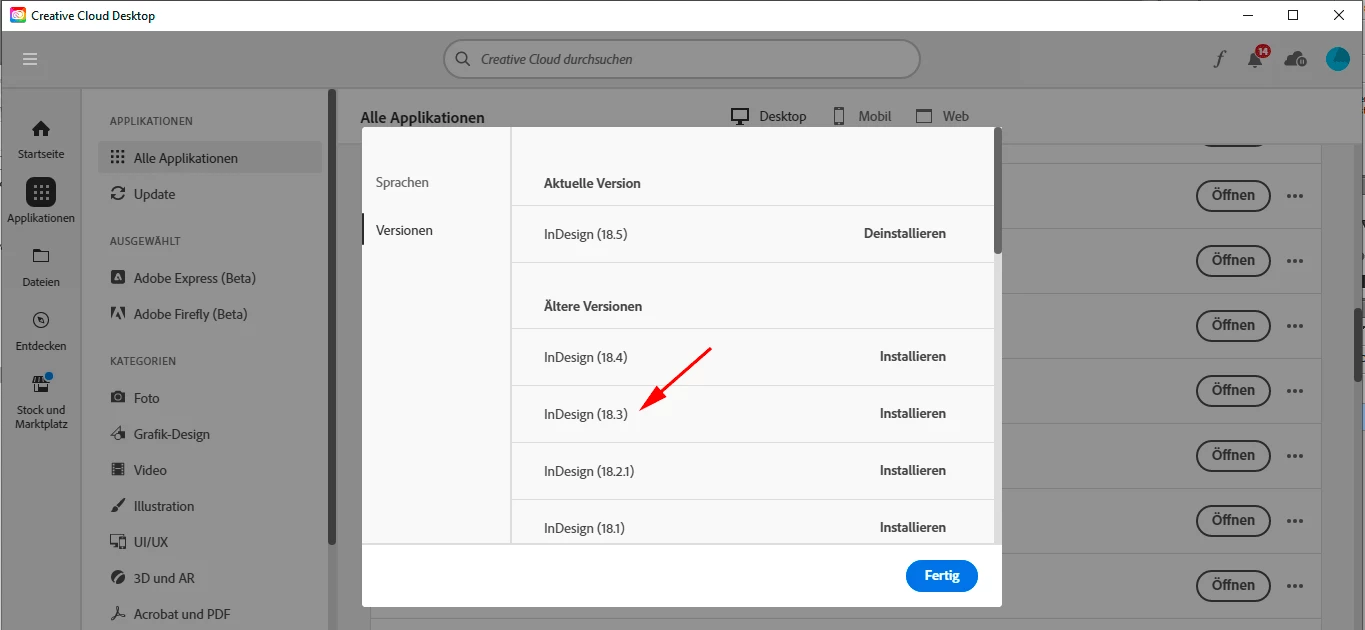Click the InDesign (18.3) version label

[585, 414]
